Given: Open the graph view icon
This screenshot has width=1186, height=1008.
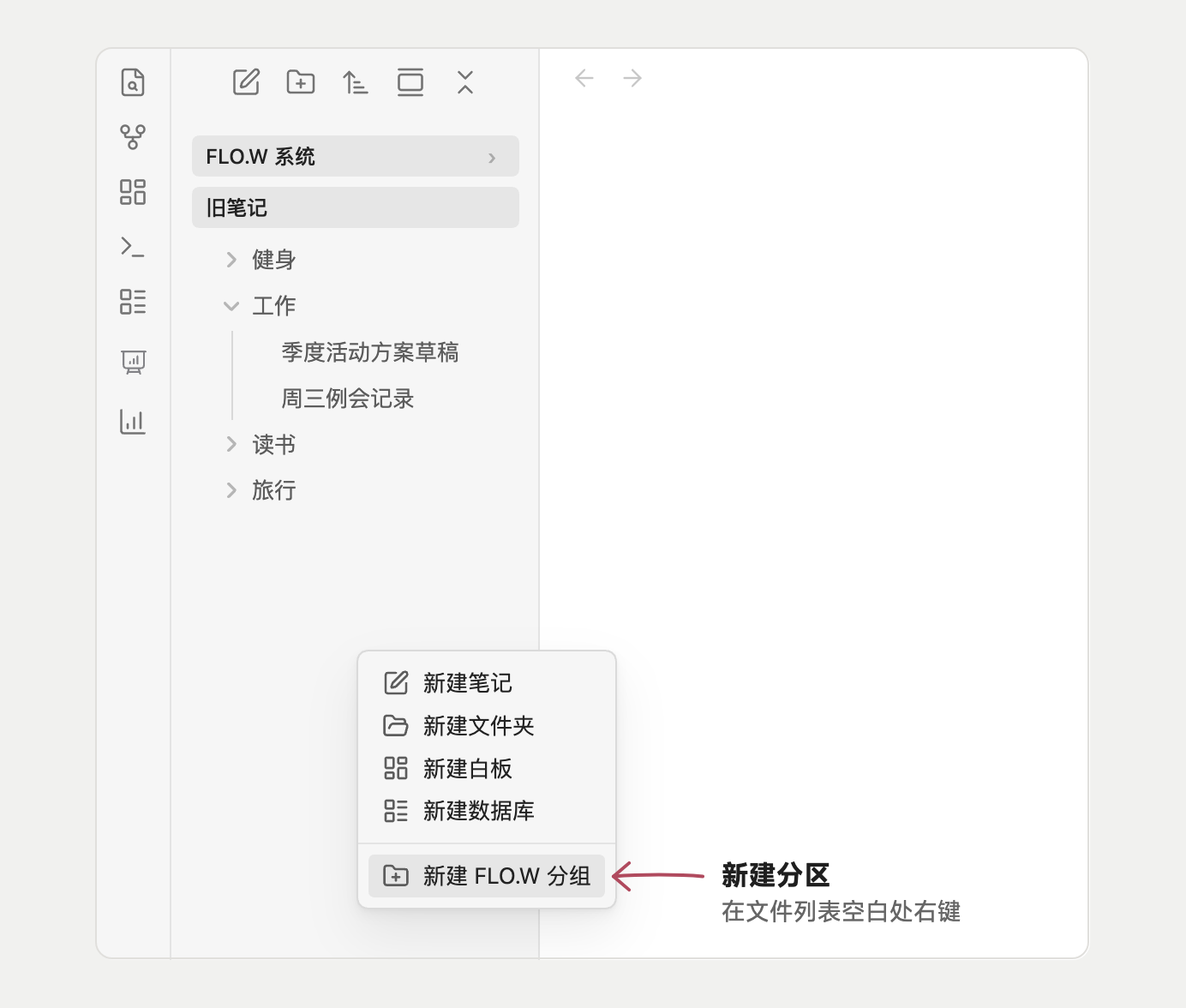Looking at the screenshot, I should (x=133, y=136).
